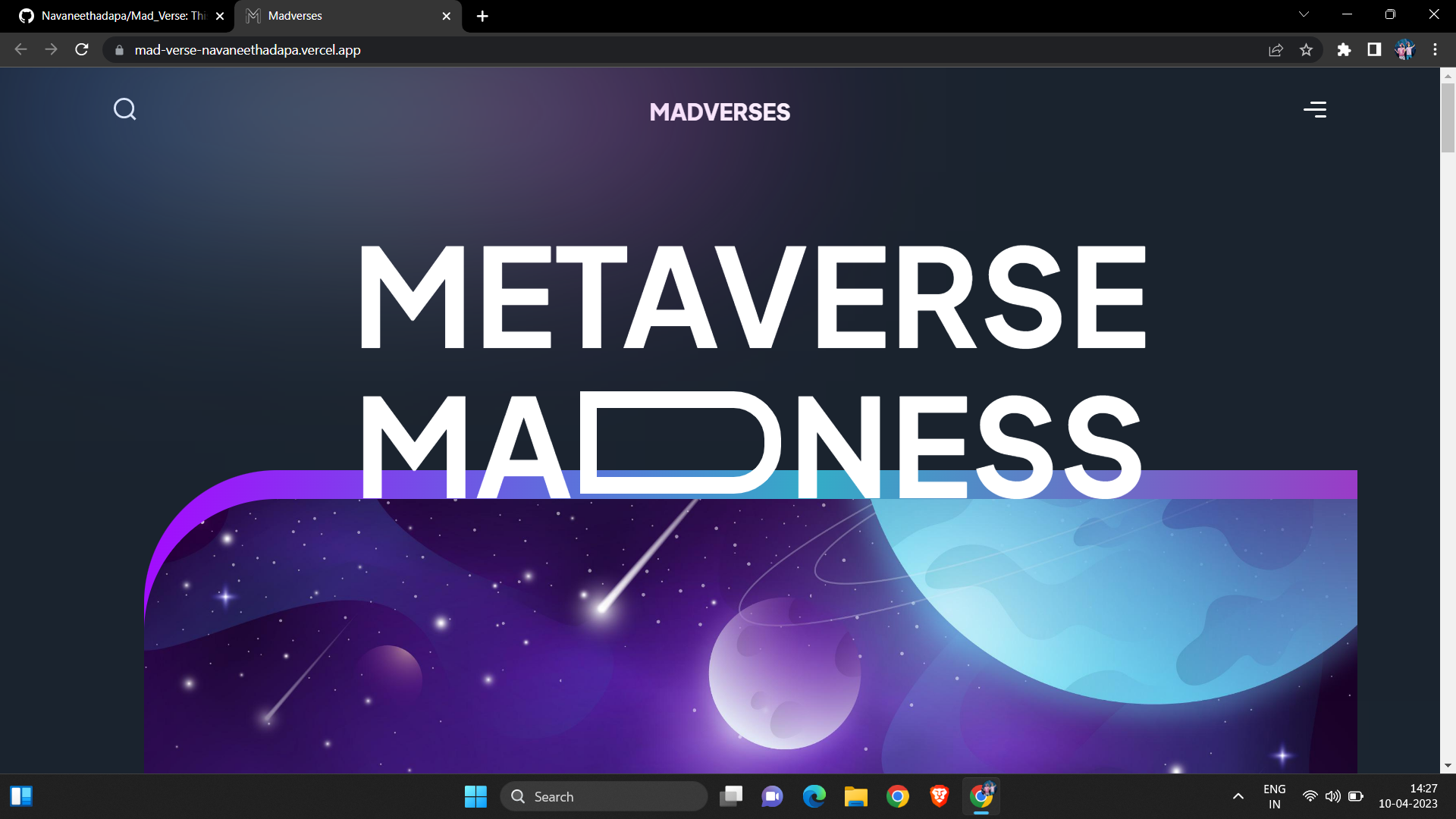Click the browser extensions puzzle icon
Screen dimensions: 1456x819
1345,49
